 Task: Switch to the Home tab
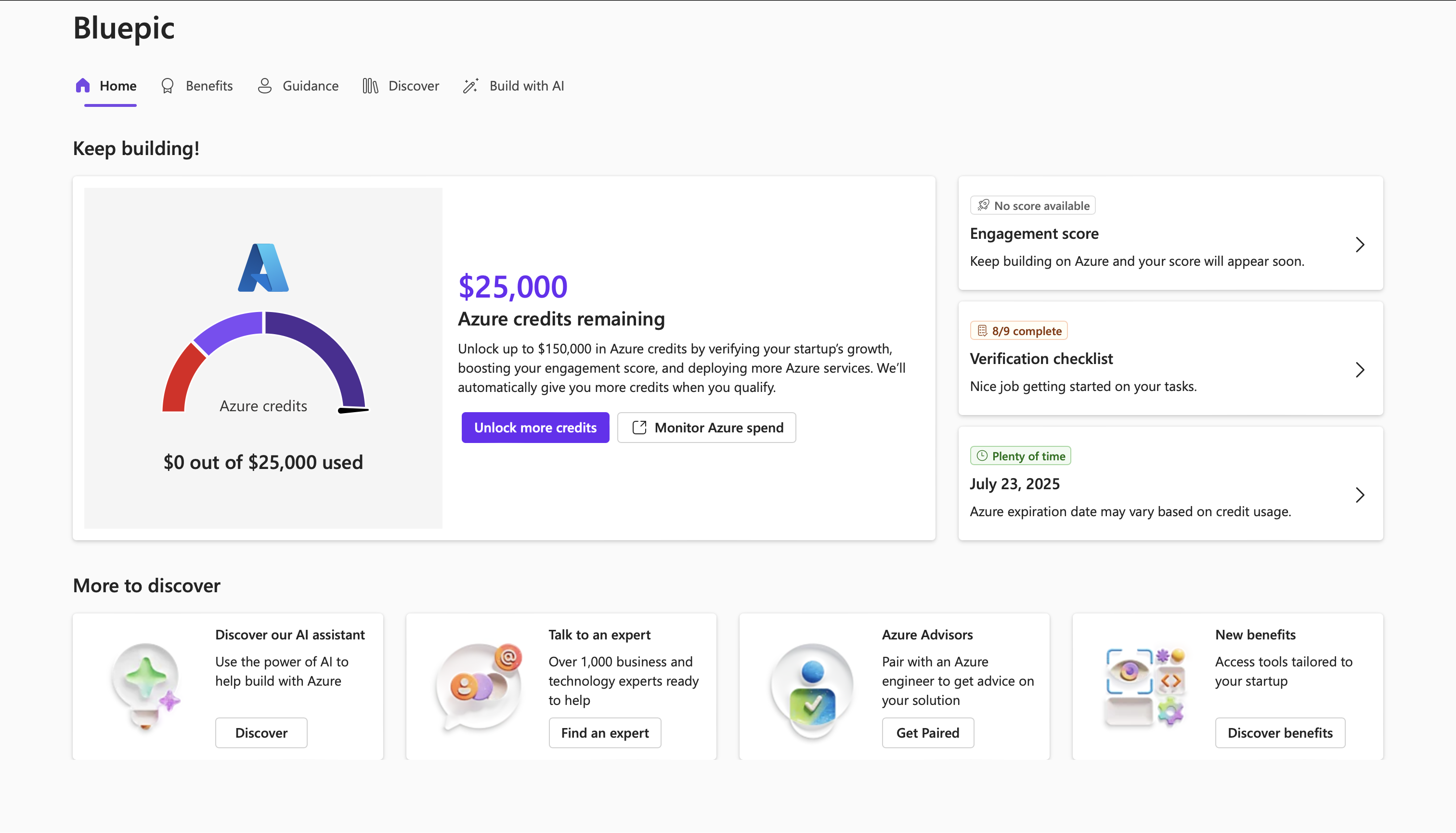point(106,86)
